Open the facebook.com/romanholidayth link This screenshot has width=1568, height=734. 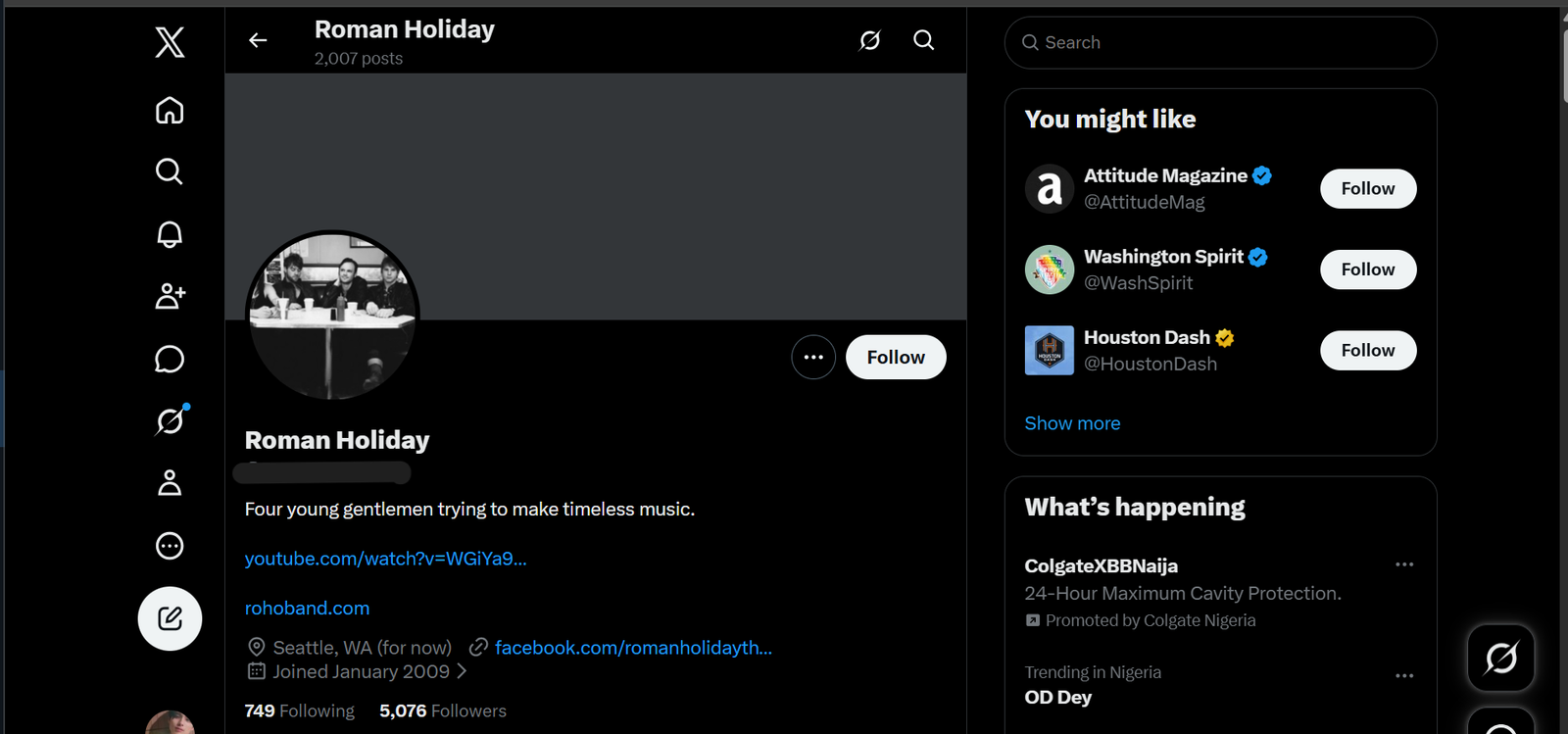[633, 648]
